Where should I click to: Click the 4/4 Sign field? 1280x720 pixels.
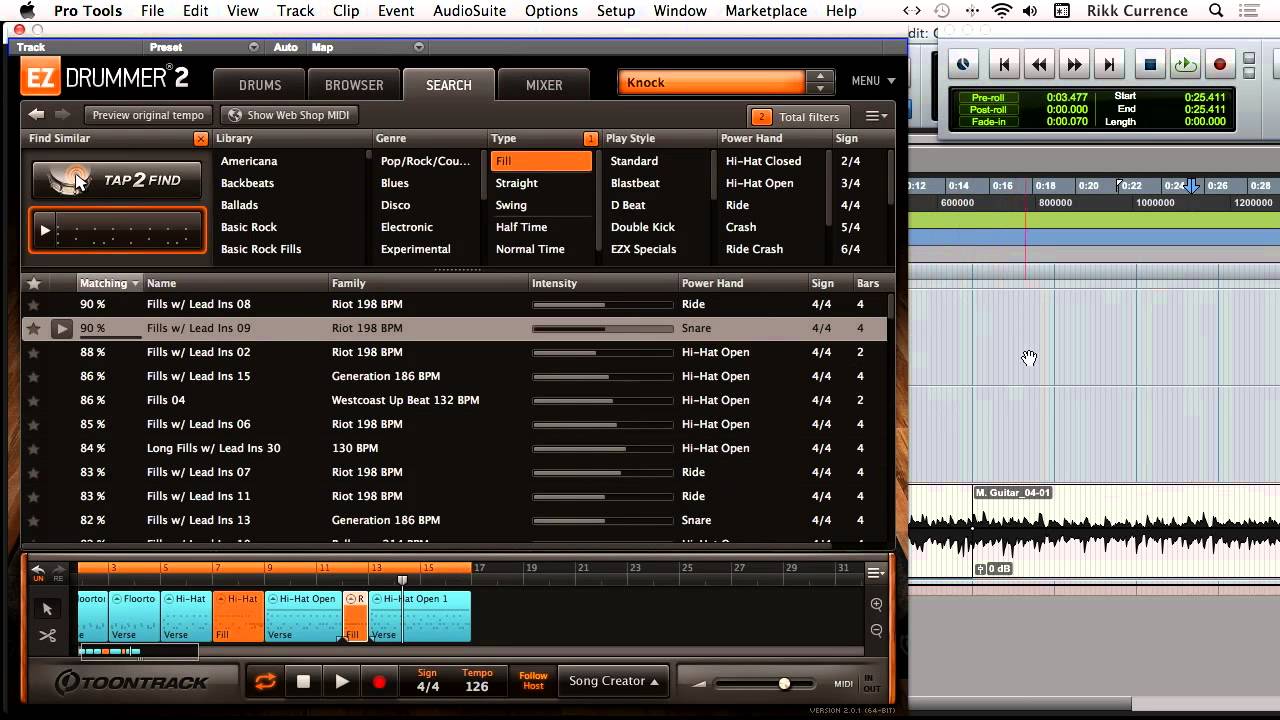point(428,681)
